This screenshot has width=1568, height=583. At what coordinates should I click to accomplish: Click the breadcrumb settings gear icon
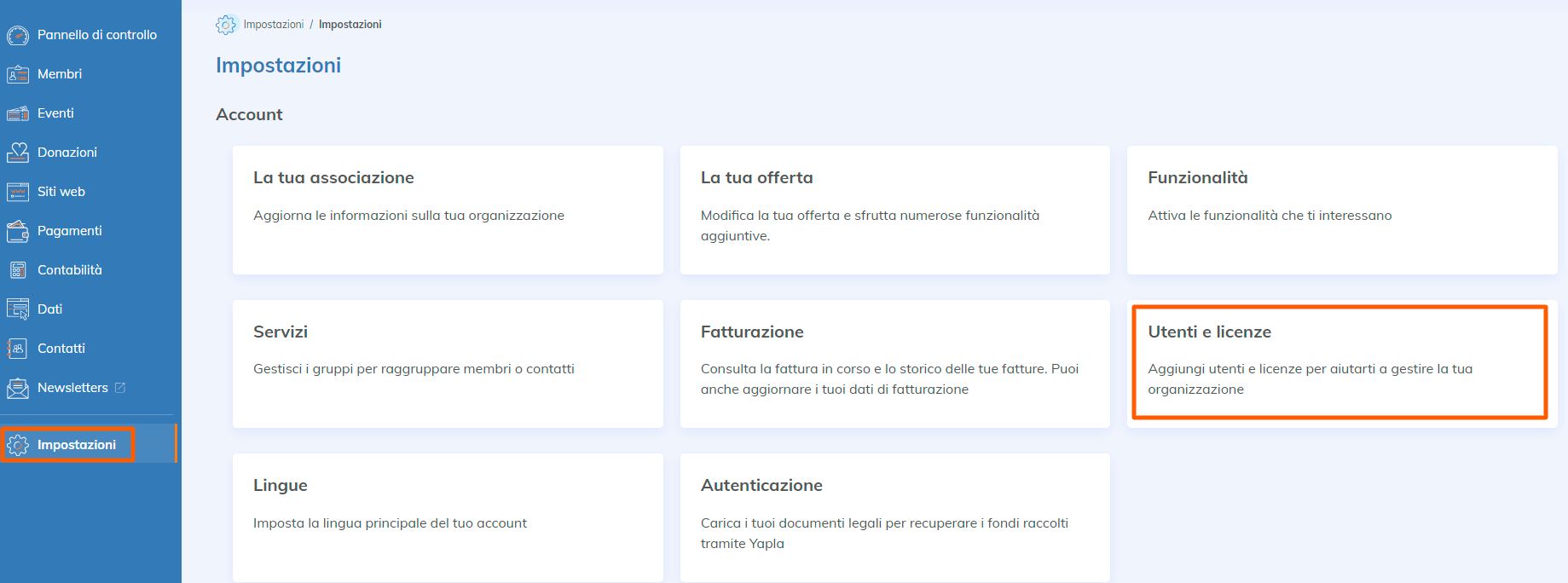click(226, 25)
